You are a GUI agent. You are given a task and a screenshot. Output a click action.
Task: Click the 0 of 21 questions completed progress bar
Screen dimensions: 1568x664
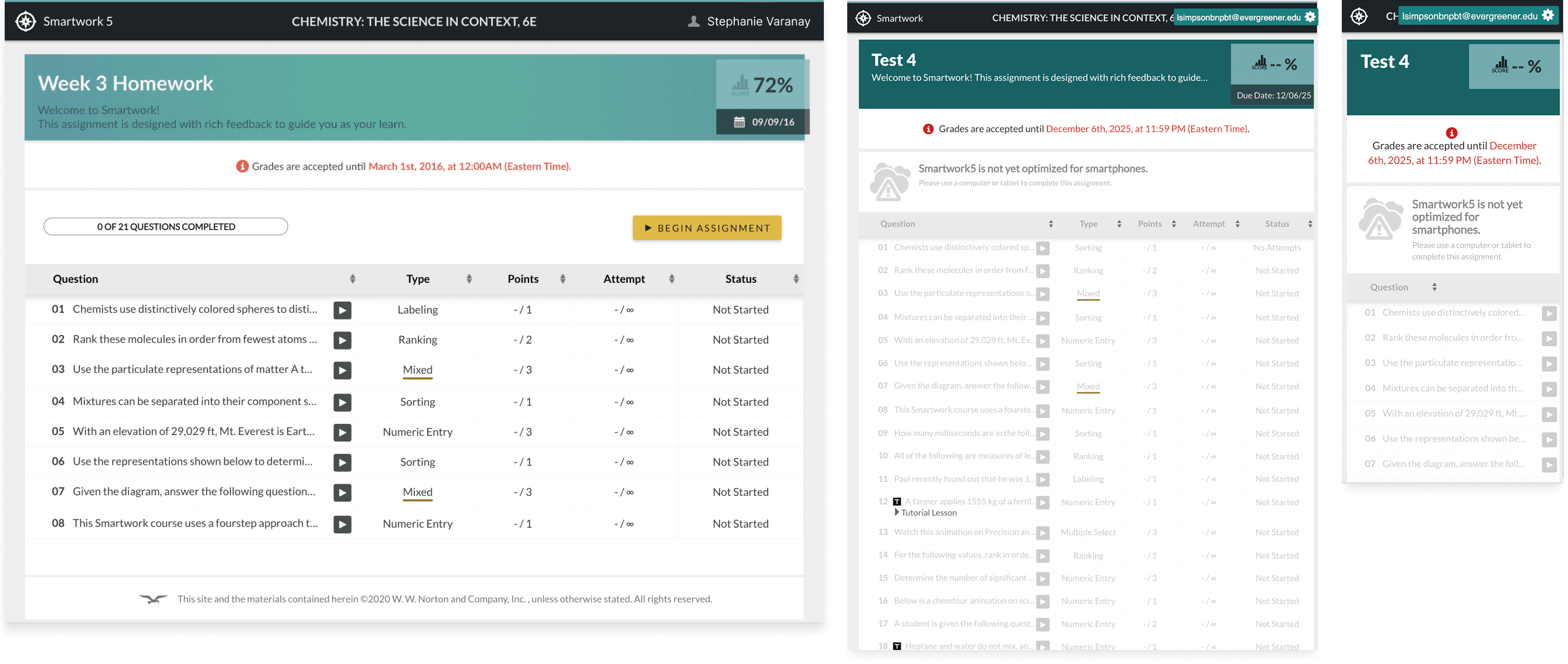point(166,227)
